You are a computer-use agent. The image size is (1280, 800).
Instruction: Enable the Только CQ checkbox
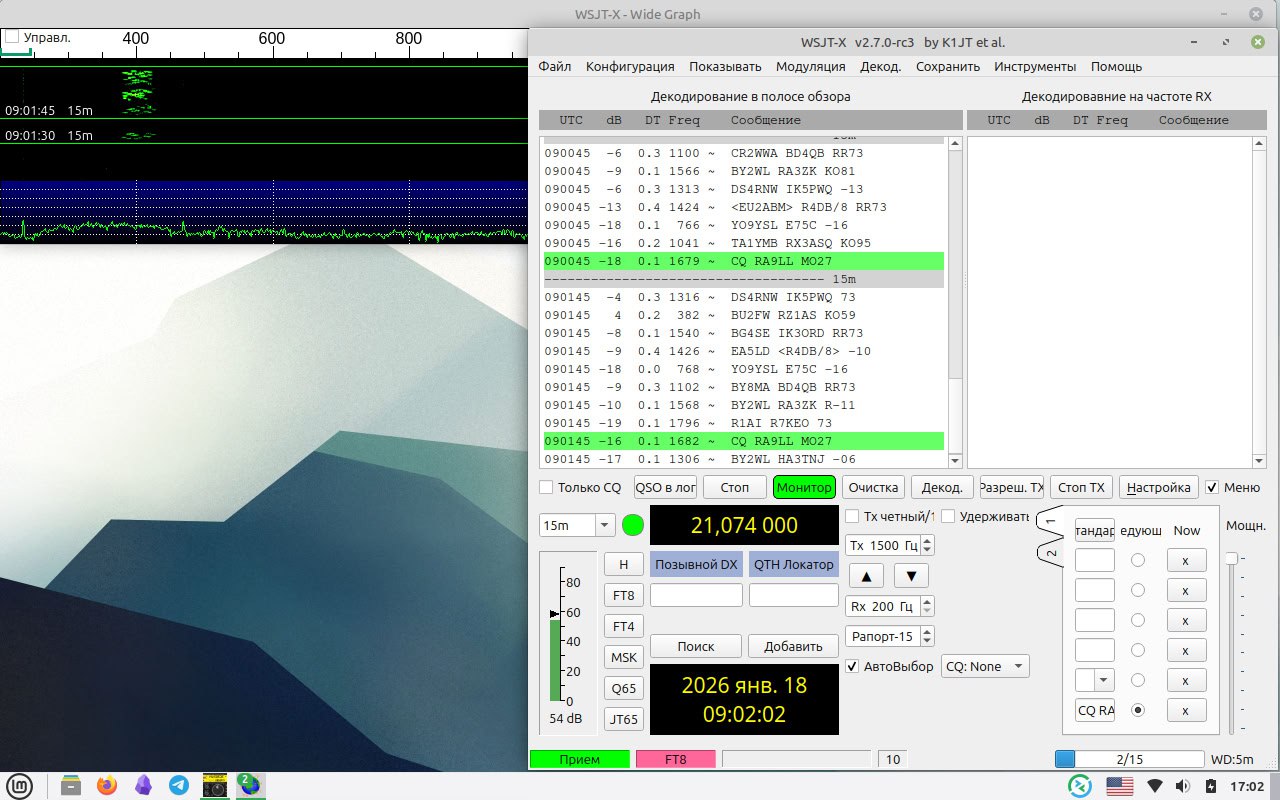tap(546, 488)
